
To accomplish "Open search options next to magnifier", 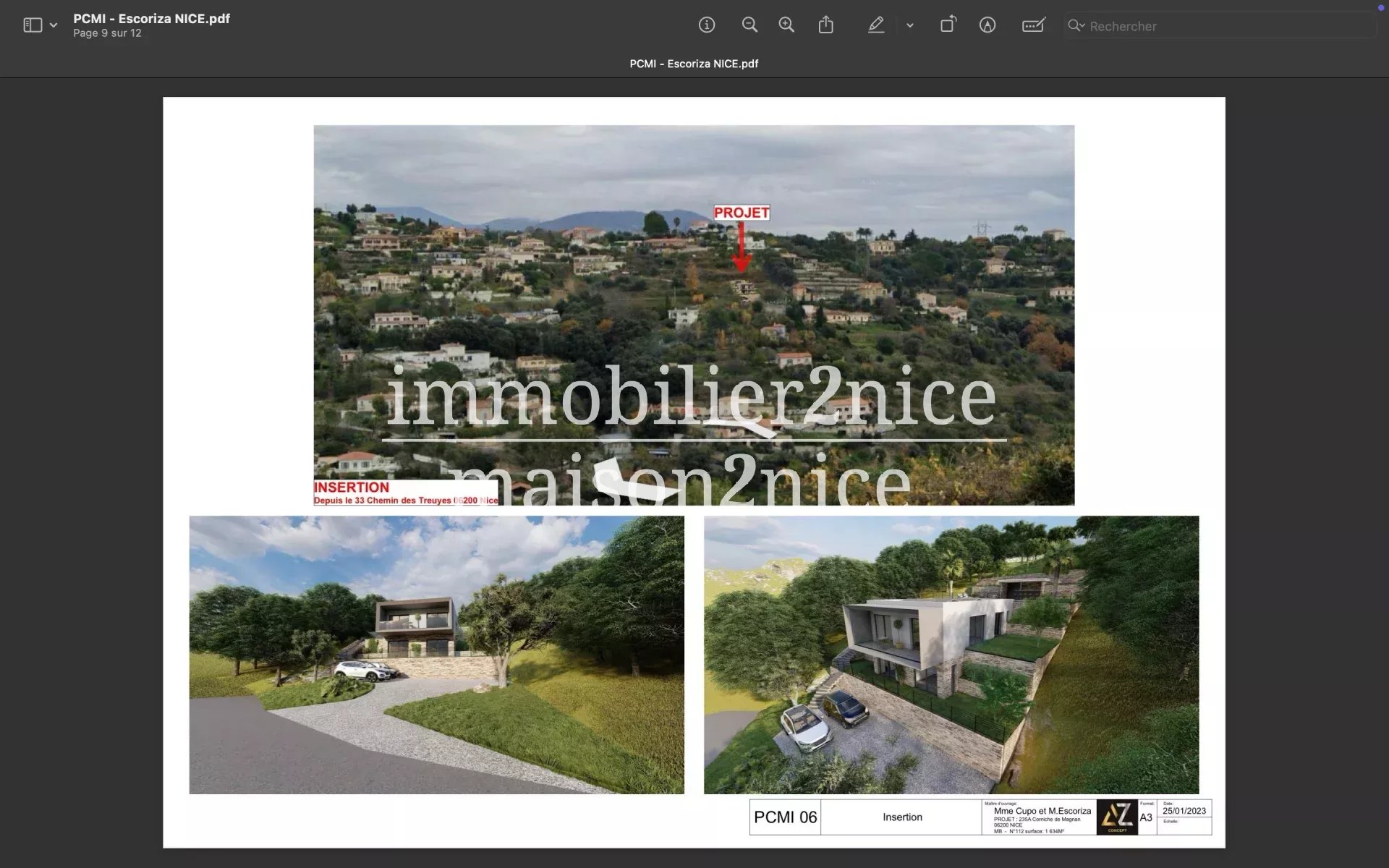I will (1076, 26).
